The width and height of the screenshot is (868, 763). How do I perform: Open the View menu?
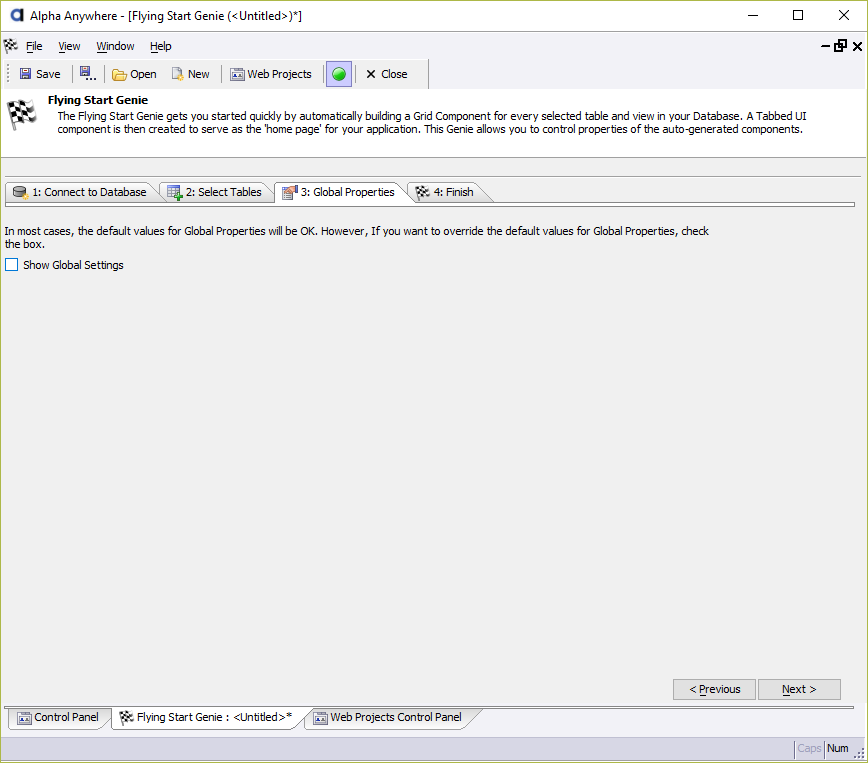coord(69,46)
